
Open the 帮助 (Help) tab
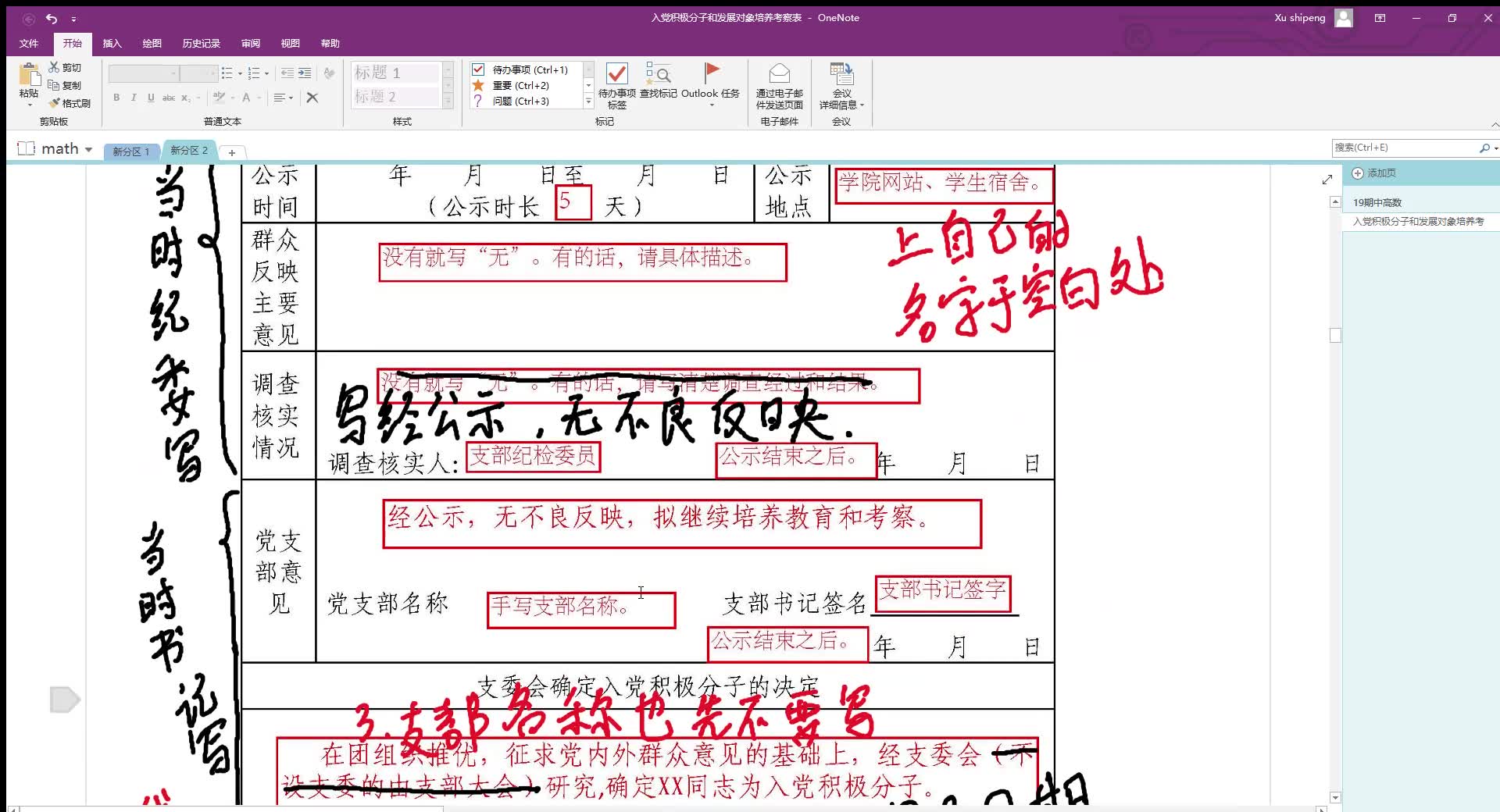[x=330, y=44]
